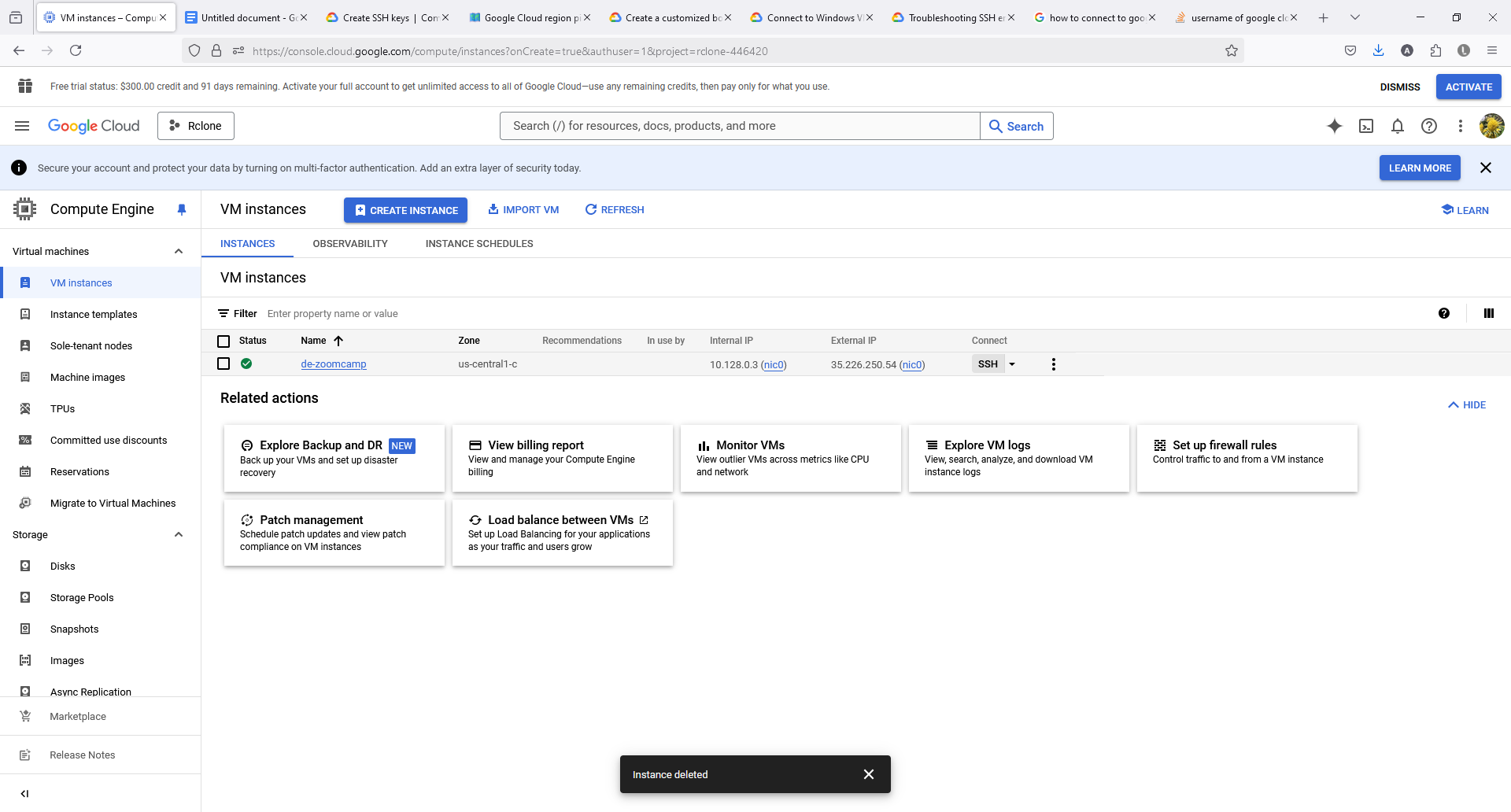Open column display options icon
Viewport: 1511px width, 812px height.
1489,313
